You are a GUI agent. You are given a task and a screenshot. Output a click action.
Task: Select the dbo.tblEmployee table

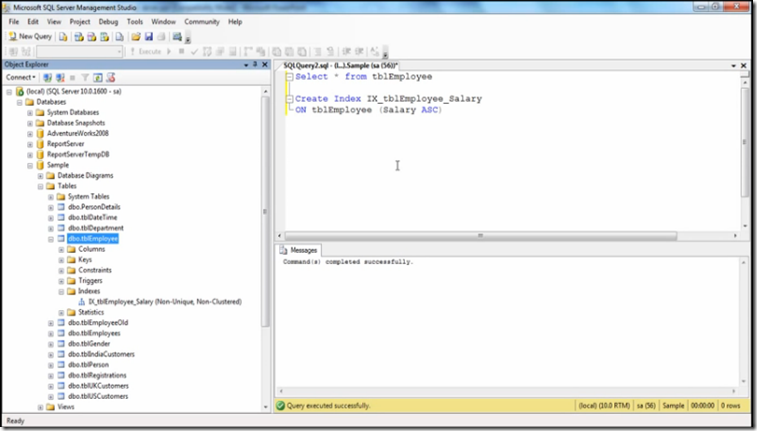click(93, 238)
